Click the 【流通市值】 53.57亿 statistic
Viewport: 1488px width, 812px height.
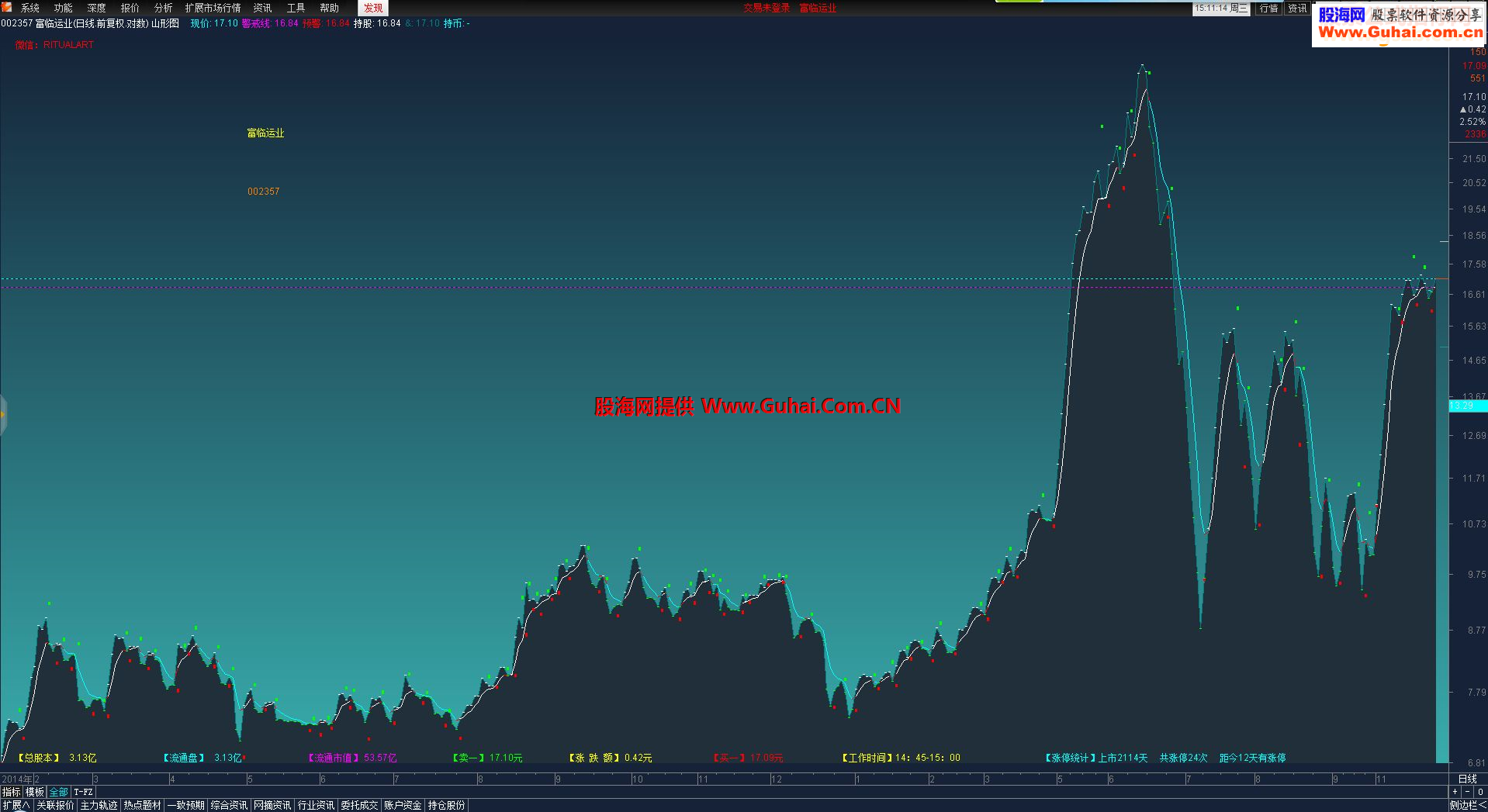[x=351, y=758]
